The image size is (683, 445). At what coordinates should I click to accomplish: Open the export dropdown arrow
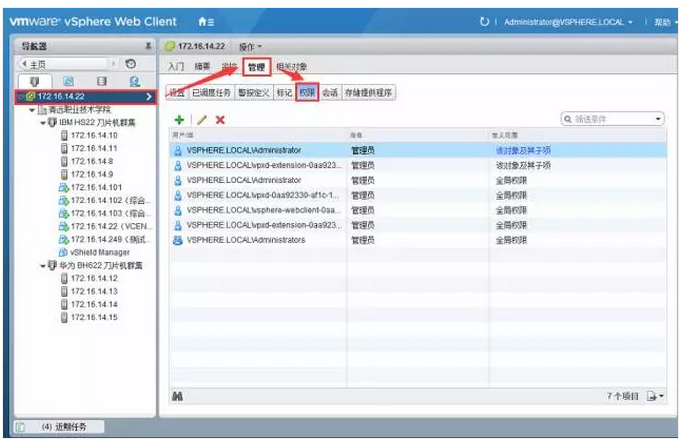click(661, 396)
